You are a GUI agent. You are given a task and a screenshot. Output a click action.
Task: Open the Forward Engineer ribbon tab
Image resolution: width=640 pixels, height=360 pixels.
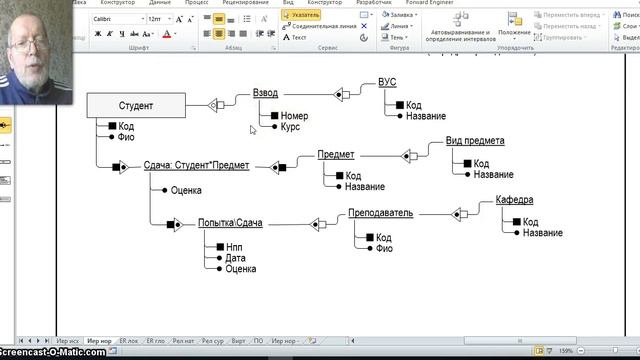tap(429, 2)
